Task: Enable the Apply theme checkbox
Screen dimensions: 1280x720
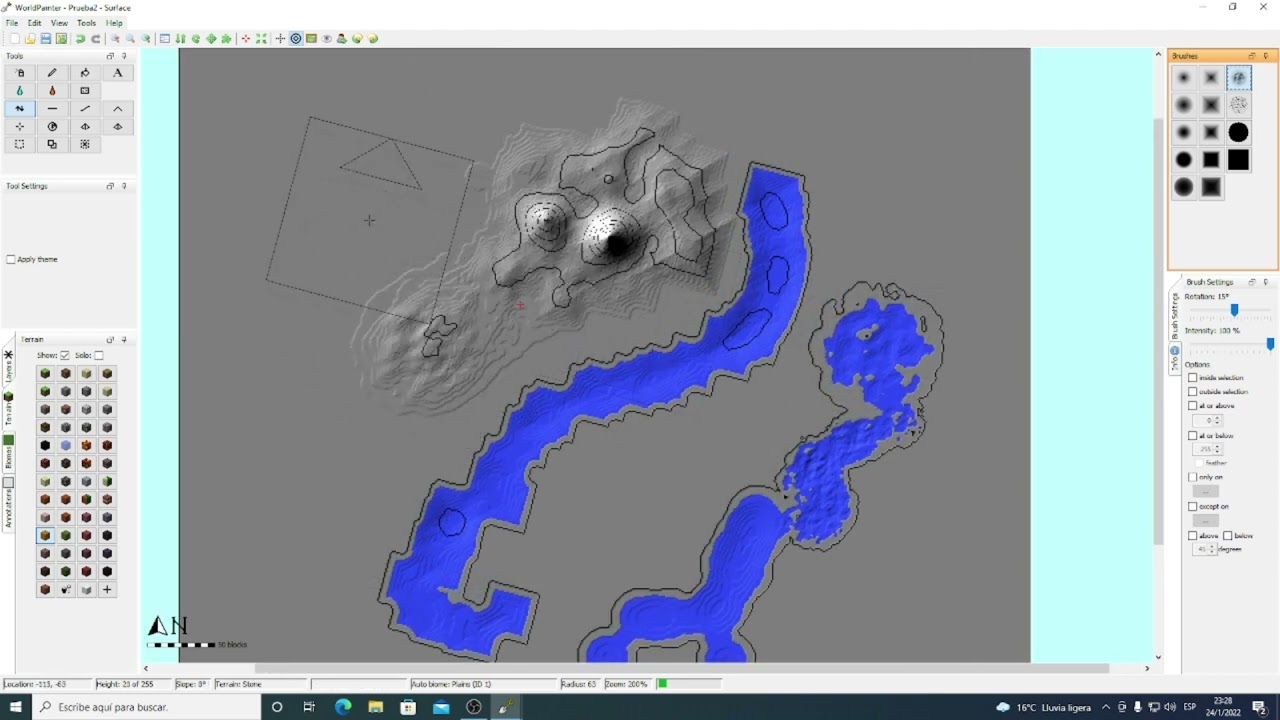Action: click(11, 259)
